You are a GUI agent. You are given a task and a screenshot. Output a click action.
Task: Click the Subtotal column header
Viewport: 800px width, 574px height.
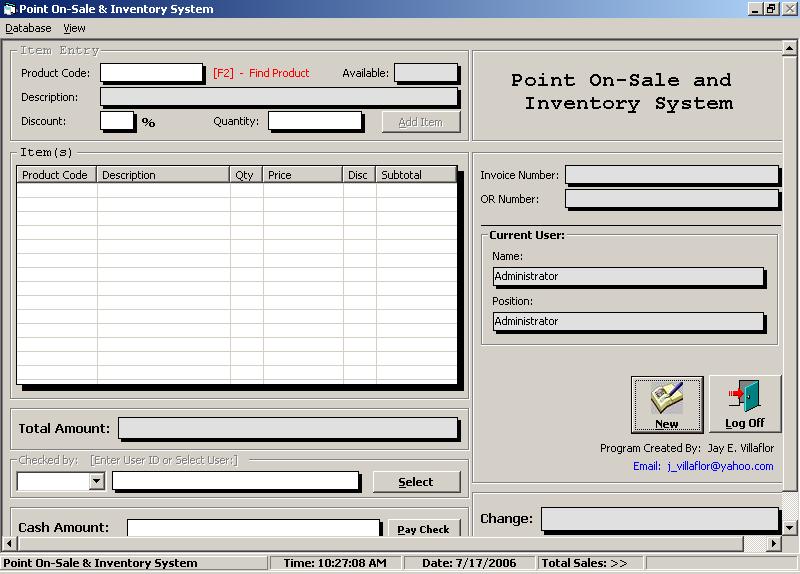[416, 175]
